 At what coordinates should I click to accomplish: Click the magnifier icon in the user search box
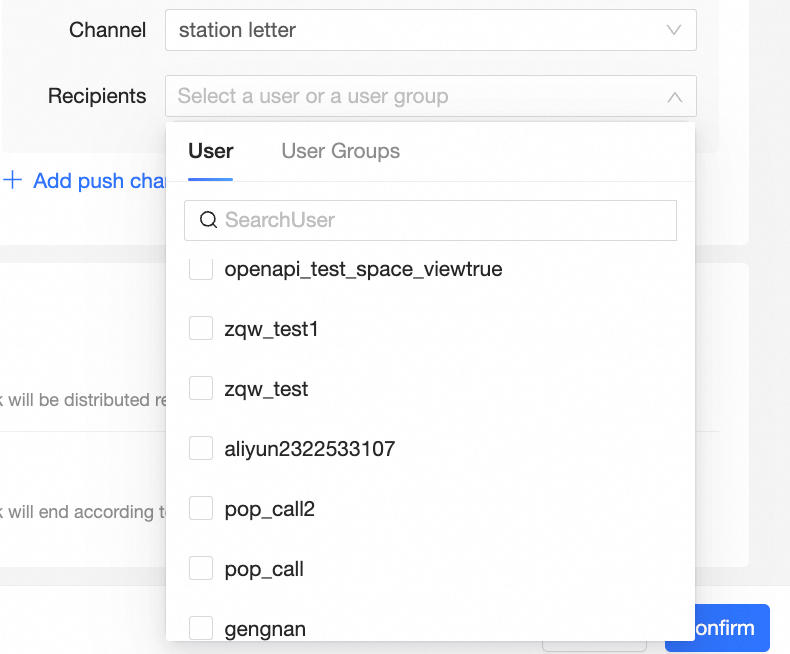(208, 220)
